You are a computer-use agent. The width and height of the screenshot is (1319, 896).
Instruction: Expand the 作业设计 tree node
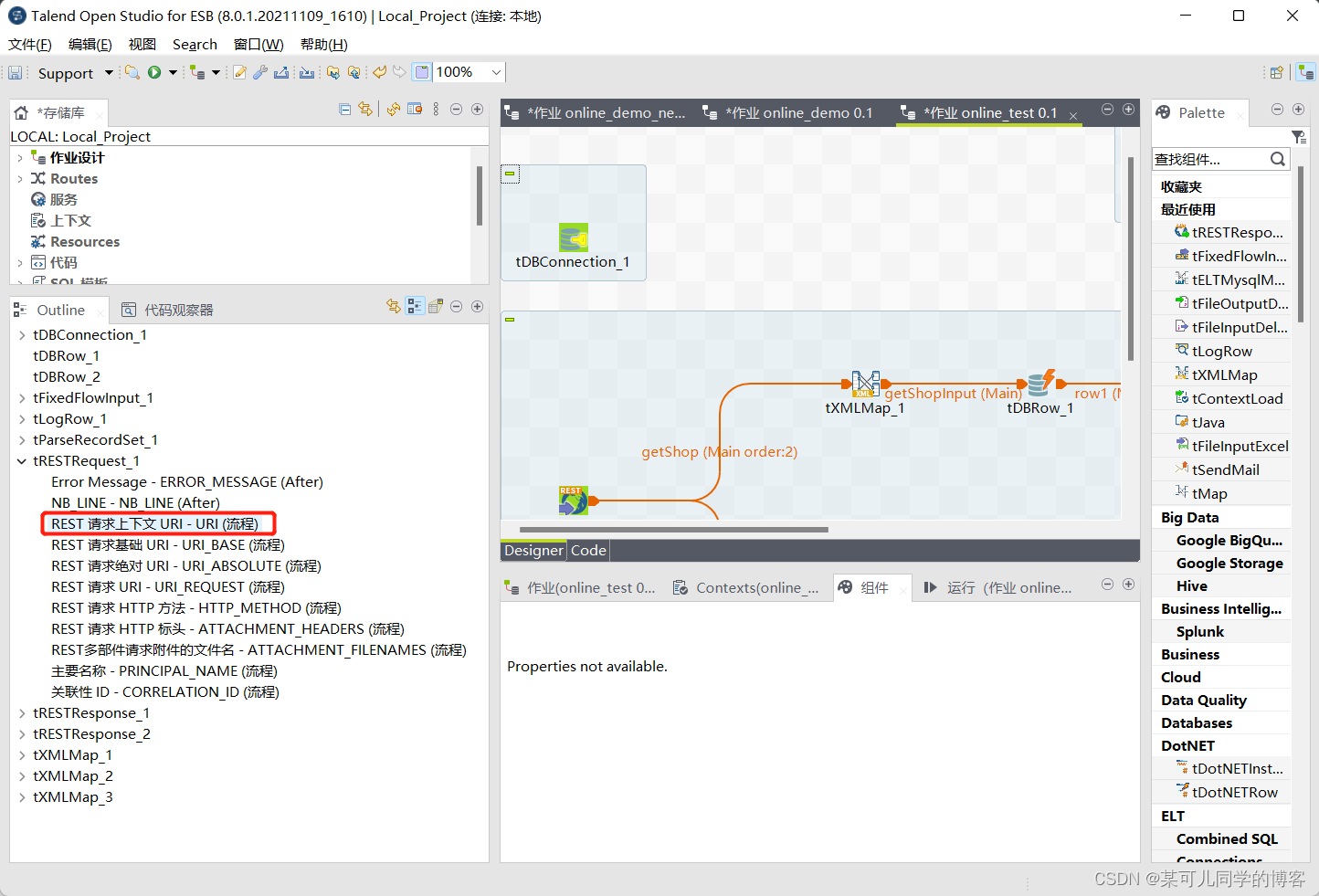[x=20, y=158]
